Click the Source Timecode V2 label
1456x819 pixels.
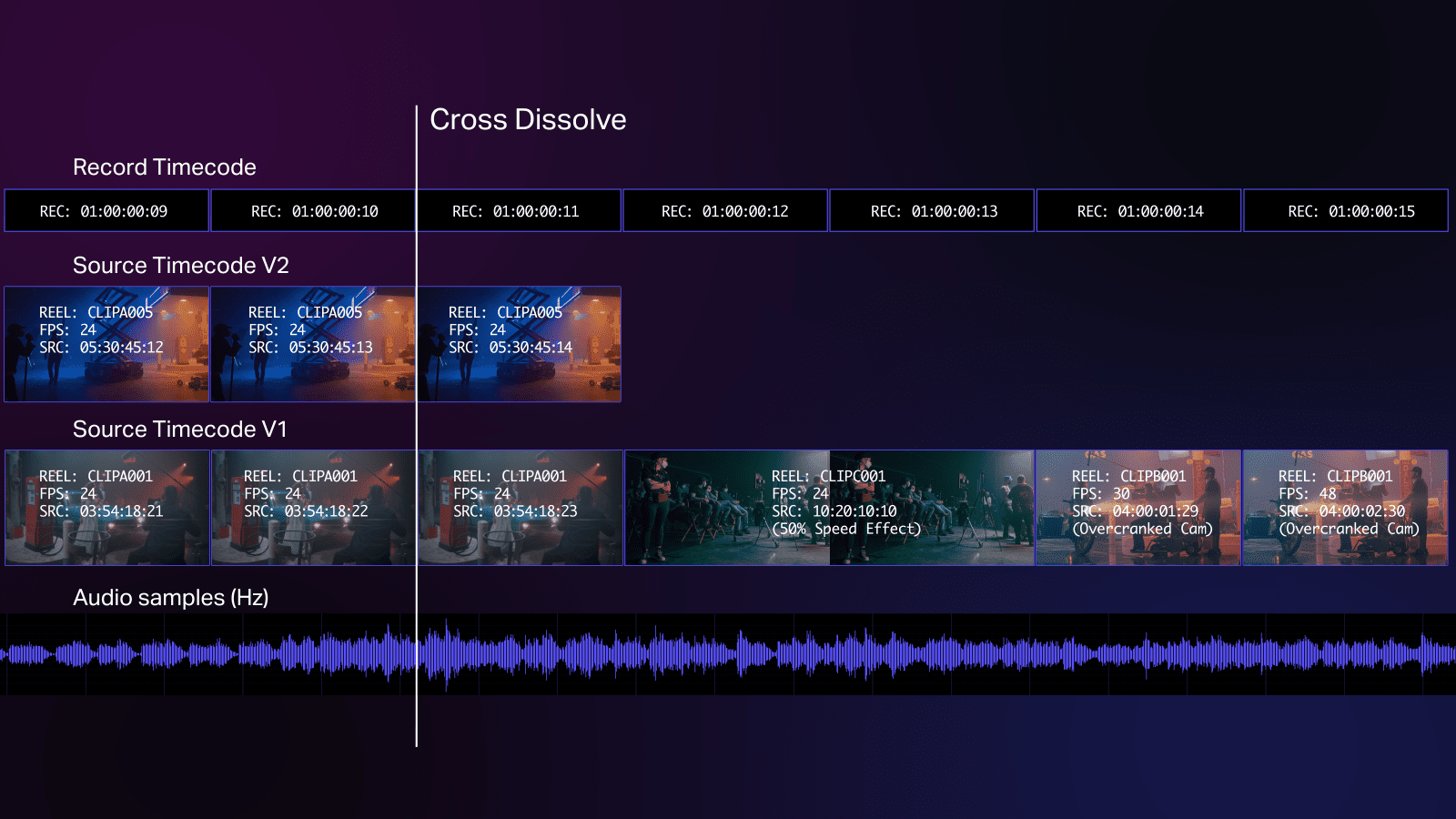click(x=181, y=266)
